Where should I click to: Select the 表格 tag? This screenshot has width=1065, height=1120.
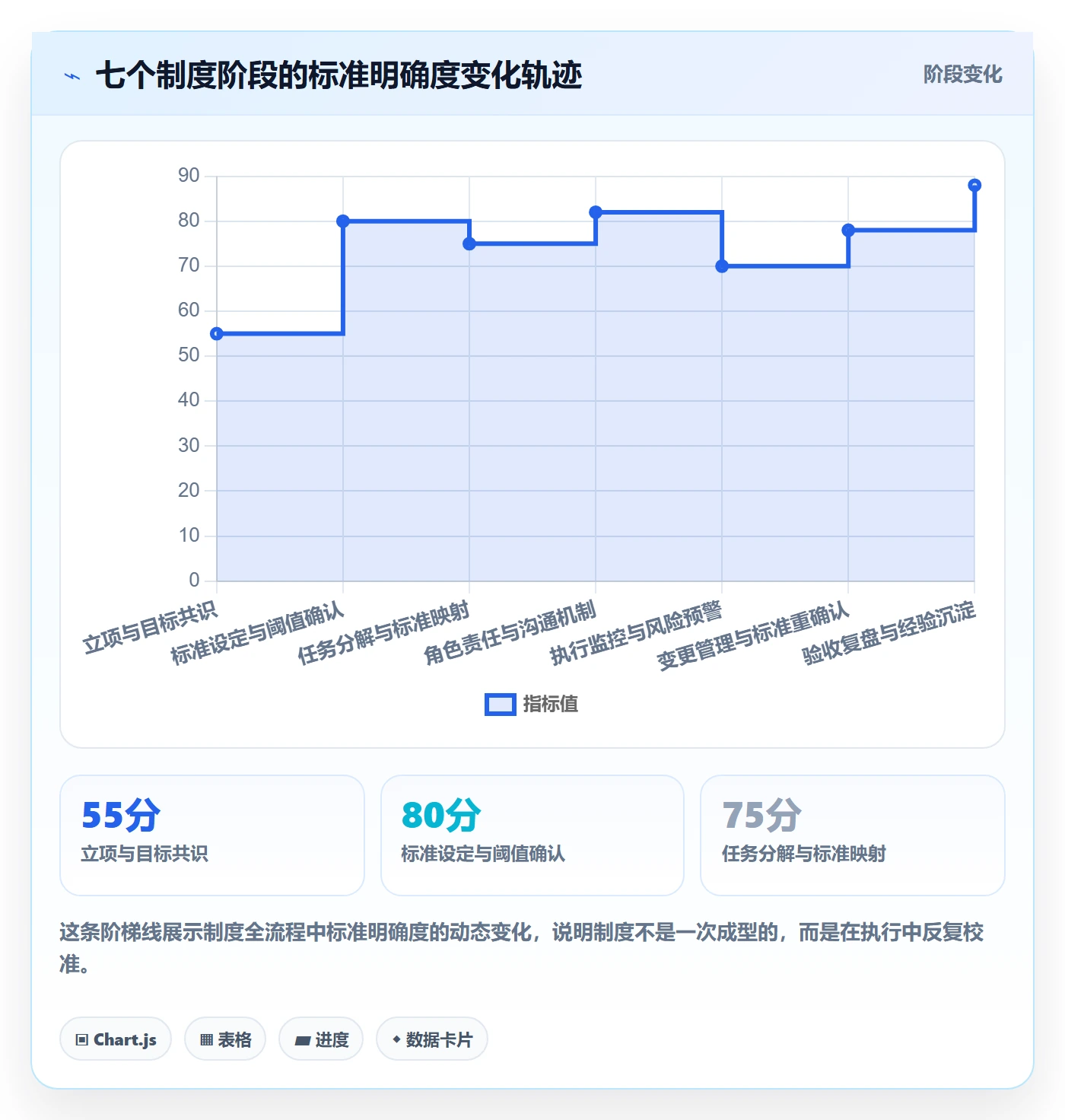(x=225, y=1039)
